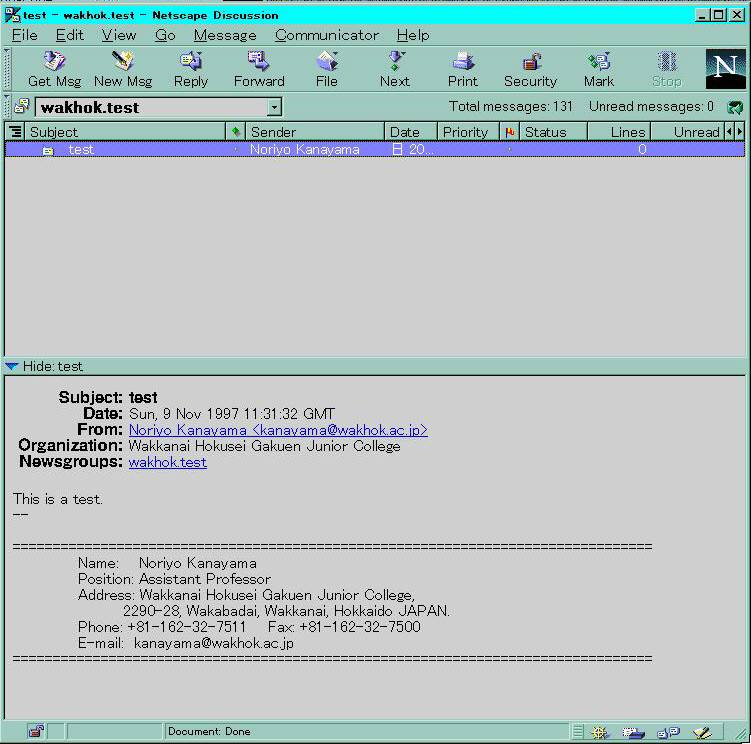
Task: Click the Noriyo Kanayama email link
Action: coord(278,430)
